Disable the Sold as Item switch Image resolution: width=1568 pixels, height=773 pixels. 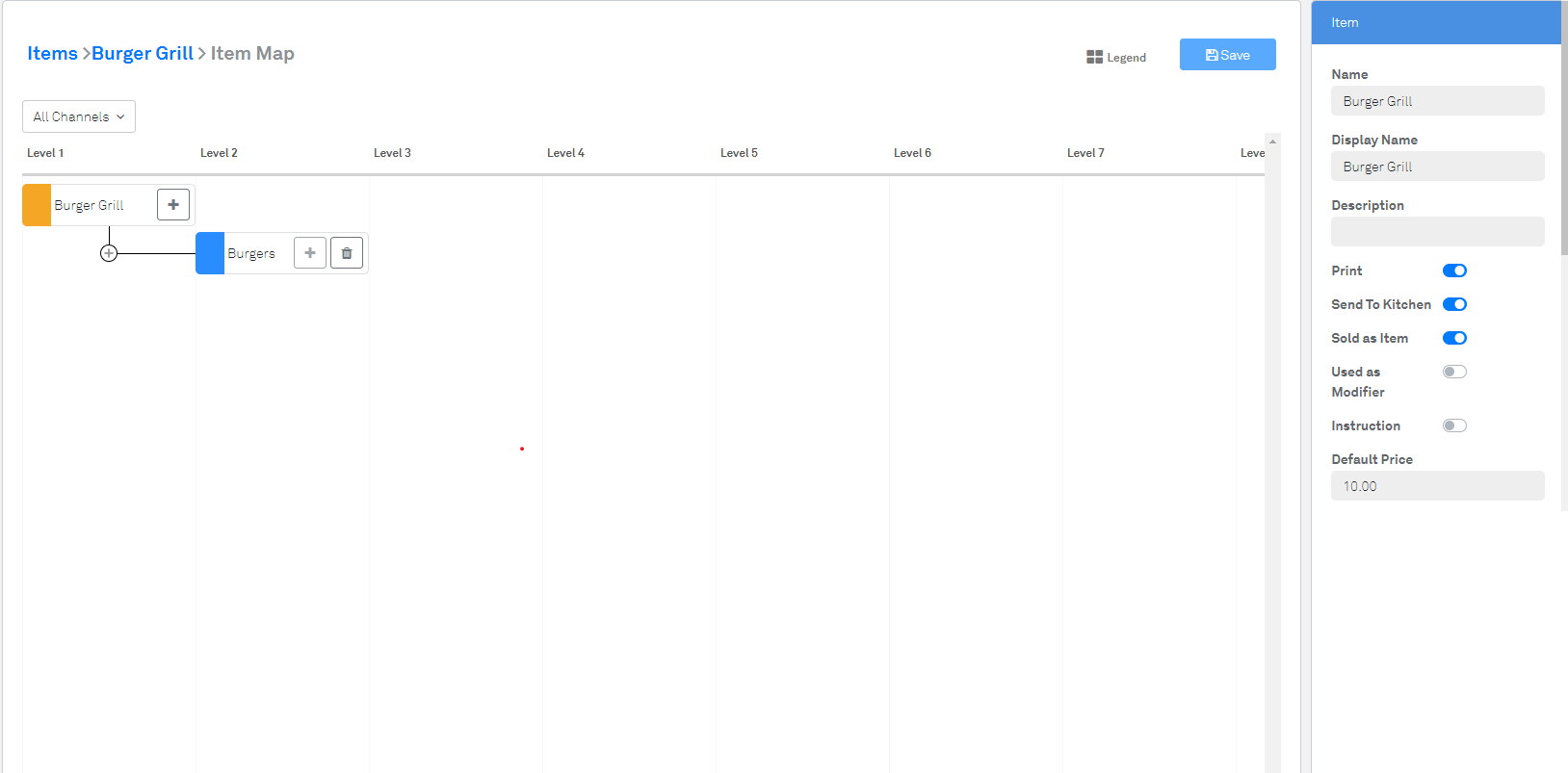1454,338
